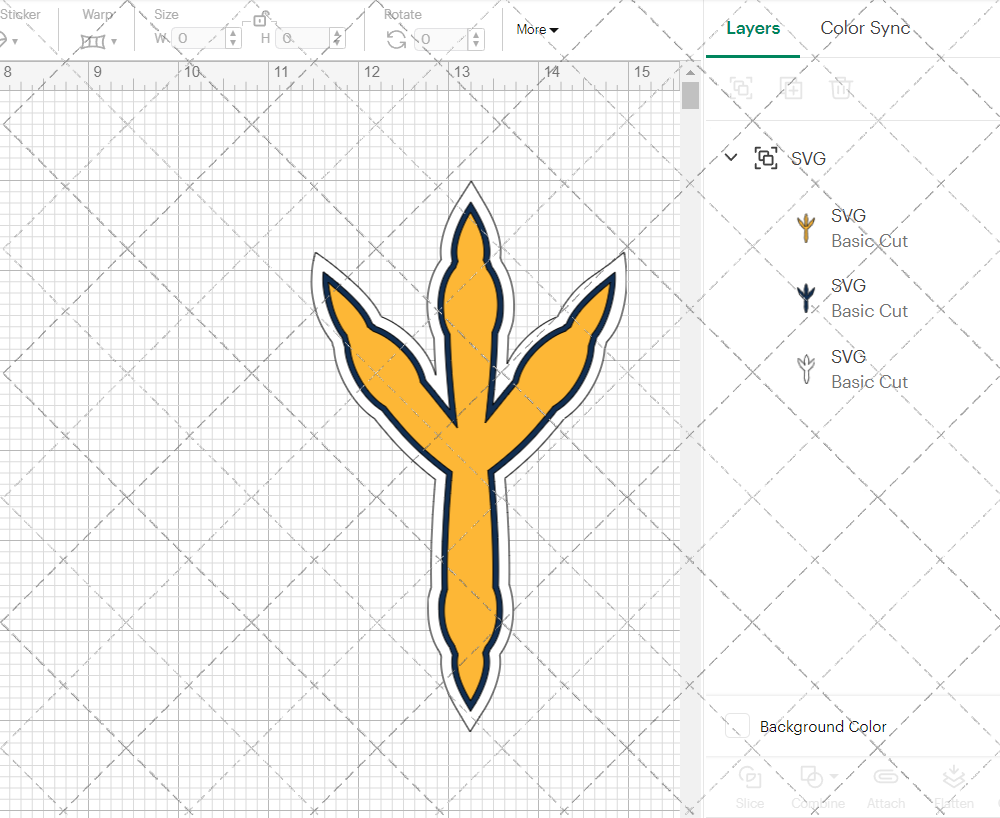
Task: Click the group layers icon
Action: click(x=740, y=88)
